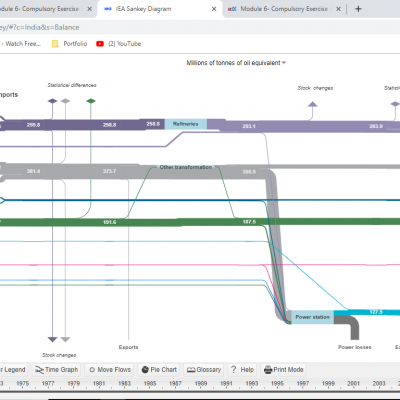Click the 355.5 coal flow value

(249, 172)
